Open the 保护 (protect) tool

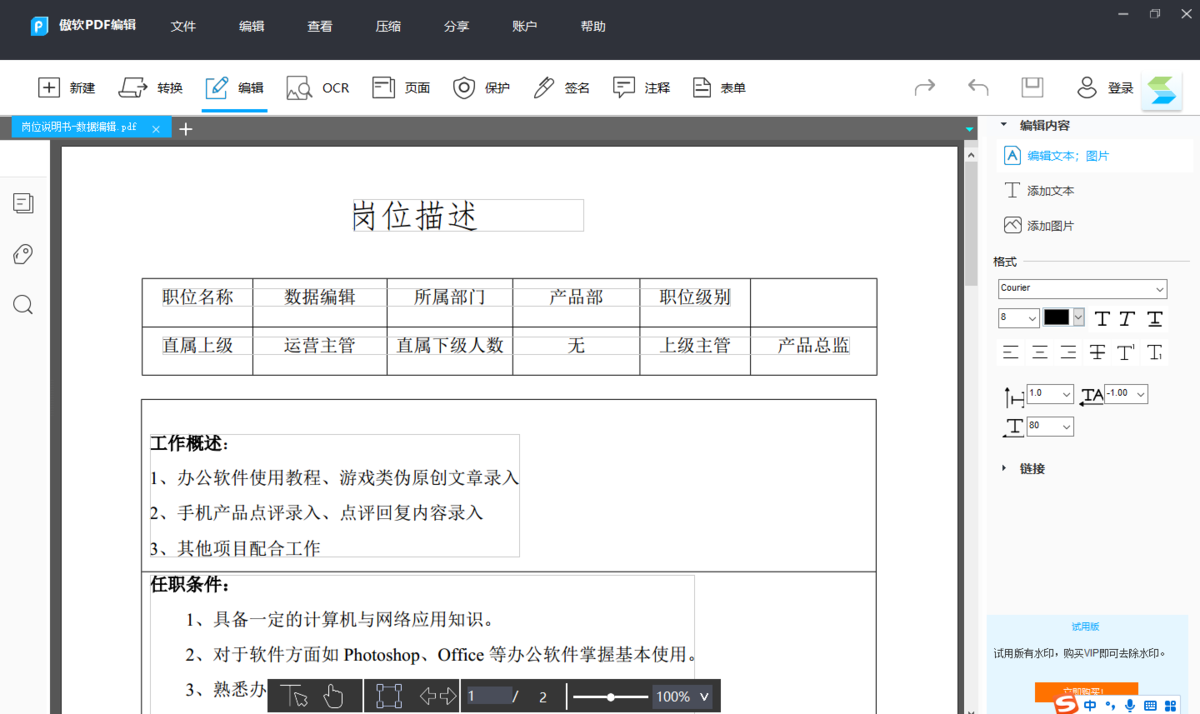coord(481,87)
